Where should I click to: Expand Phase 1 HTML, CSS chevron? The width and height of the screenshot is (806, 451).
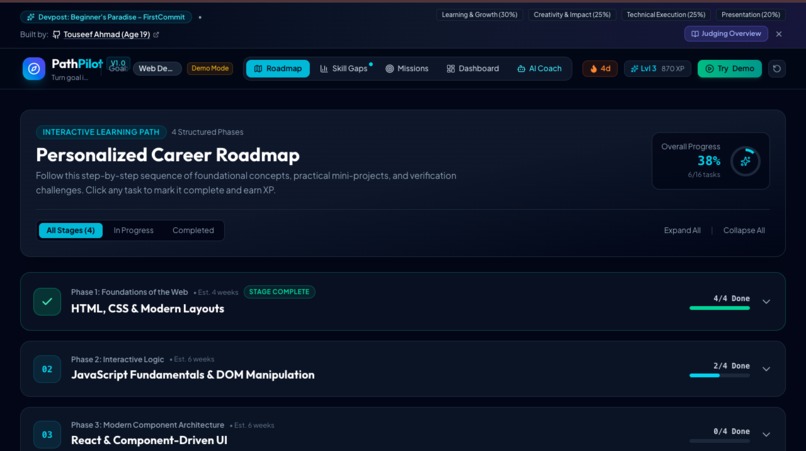point(766,302)
